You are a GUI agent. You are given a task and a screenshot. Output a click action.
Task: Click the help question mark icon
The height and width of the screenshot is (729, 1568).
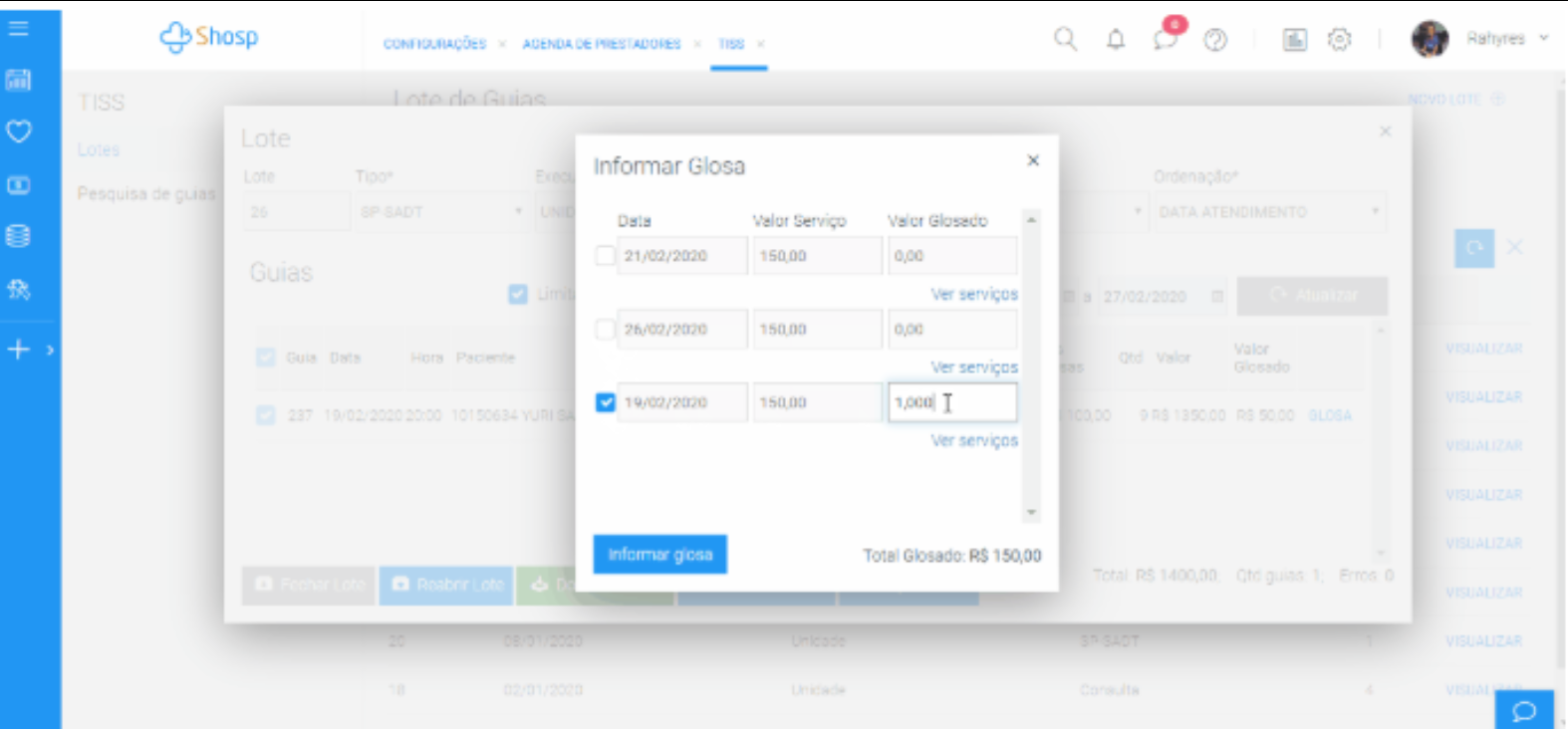tap(1215, 40)
